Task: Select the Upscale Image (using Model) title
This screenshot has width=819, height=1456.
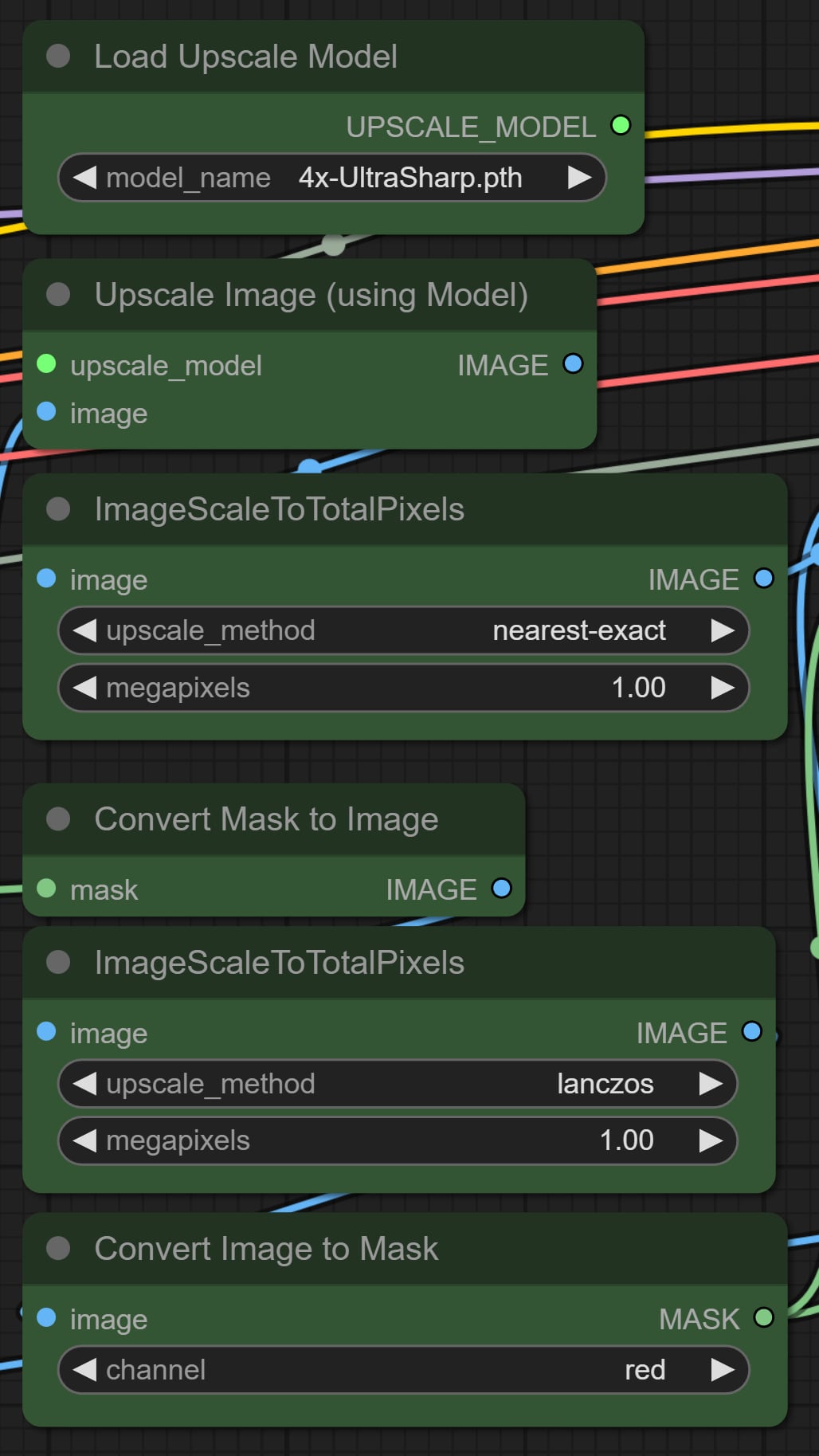Action: click(x=312, y=295)
